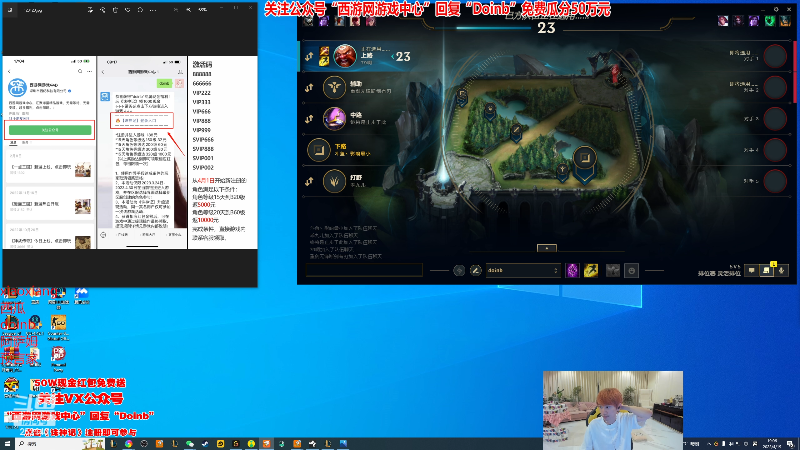Screen dimensions: 800x450
Task: Click the swap arrows on the 中路 row
Action: pyautogui.click(x=309, y=119)
